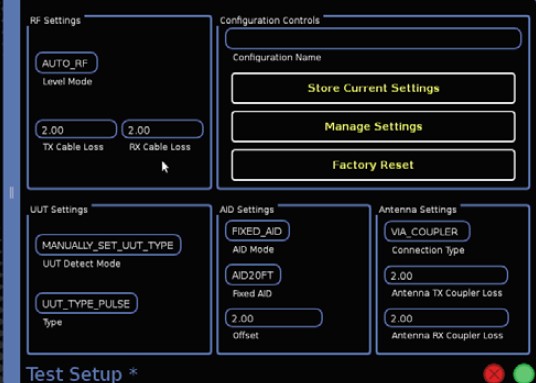The width and height of the screenshot is (536, 383).
Task: Click Factory Reset button
Action: tap(373, 165)
